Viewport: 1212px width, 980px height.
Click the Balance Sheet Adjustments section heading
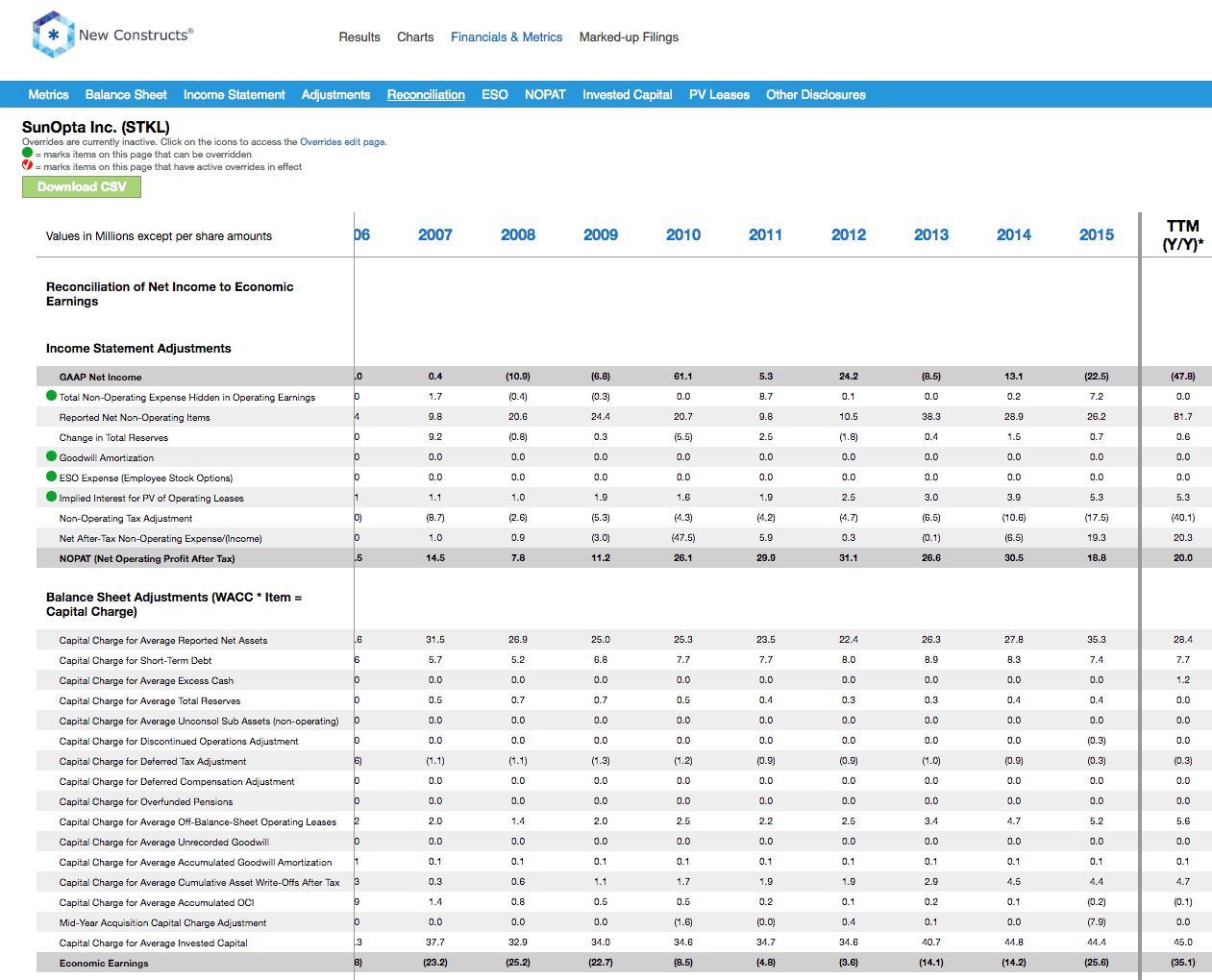tap(174, 604)
